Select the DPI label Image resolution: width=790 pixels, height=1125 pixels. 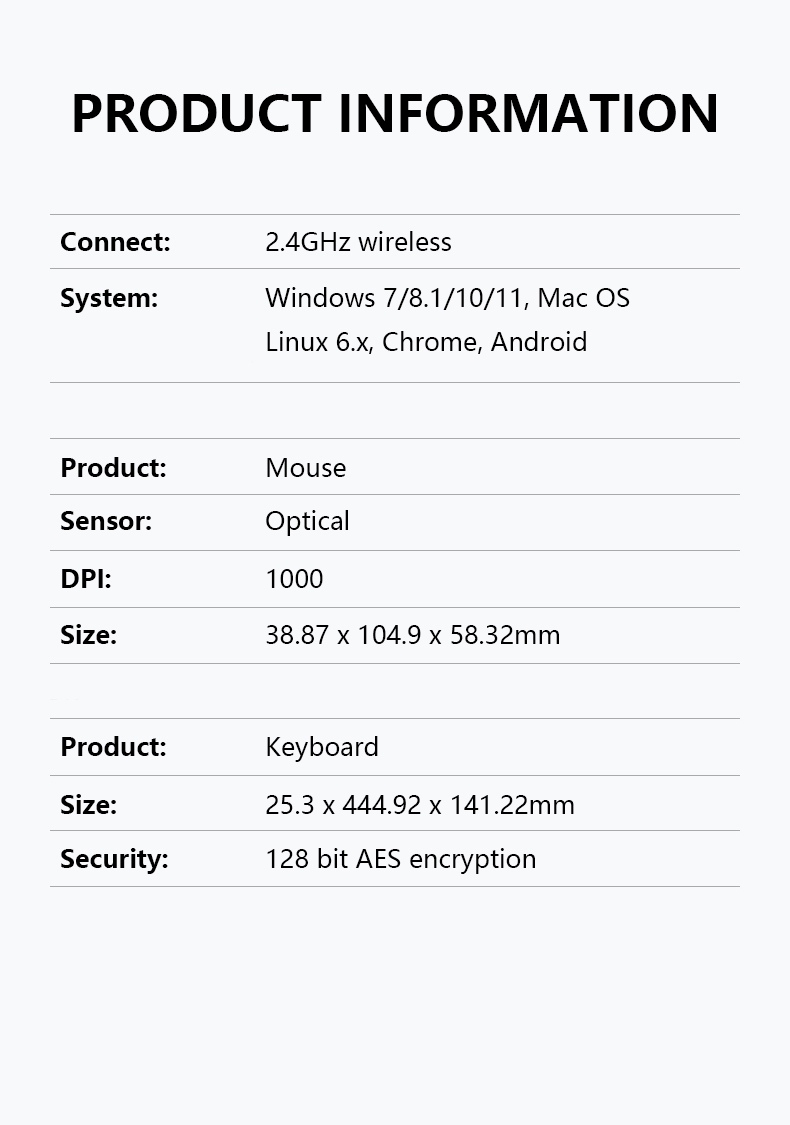(x=85, y=578)
